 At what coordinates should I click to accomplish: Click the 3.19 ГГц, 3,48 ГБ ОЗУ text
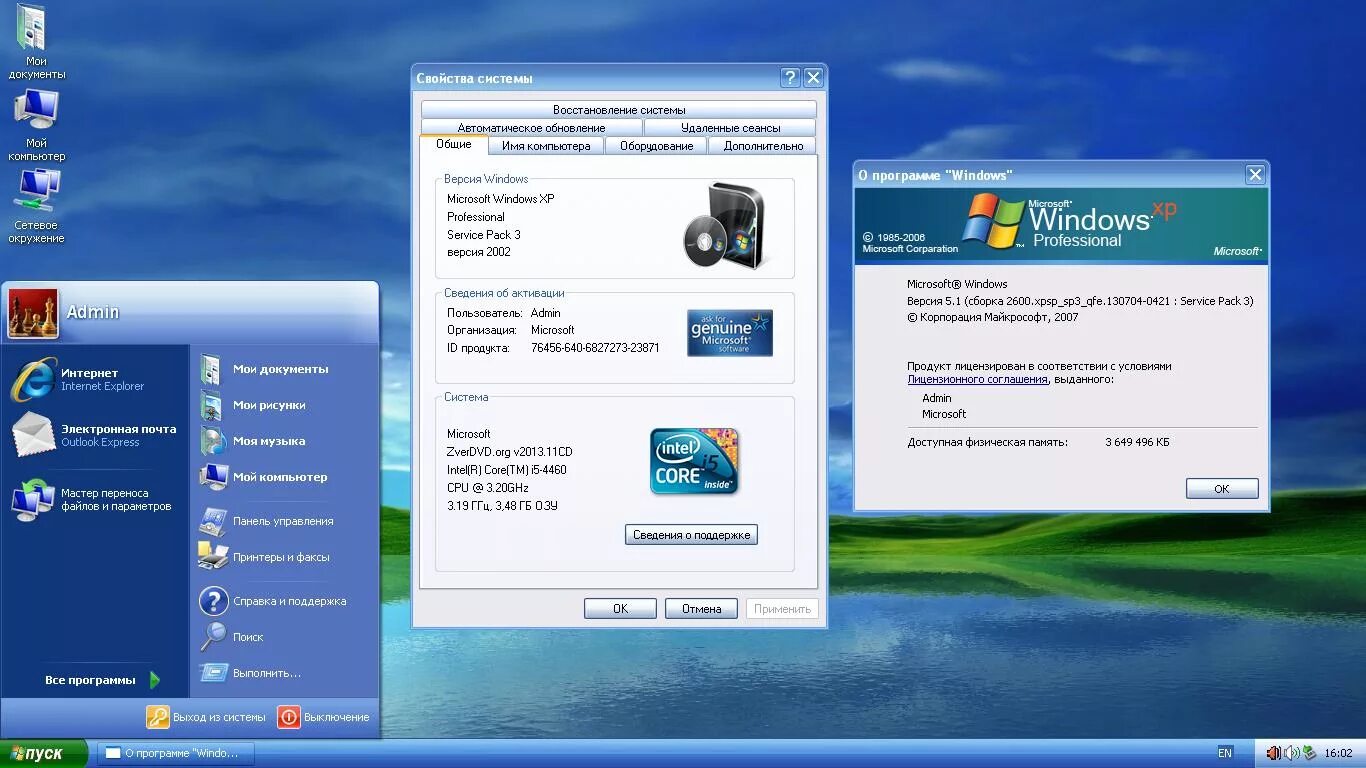pos(502,506)
